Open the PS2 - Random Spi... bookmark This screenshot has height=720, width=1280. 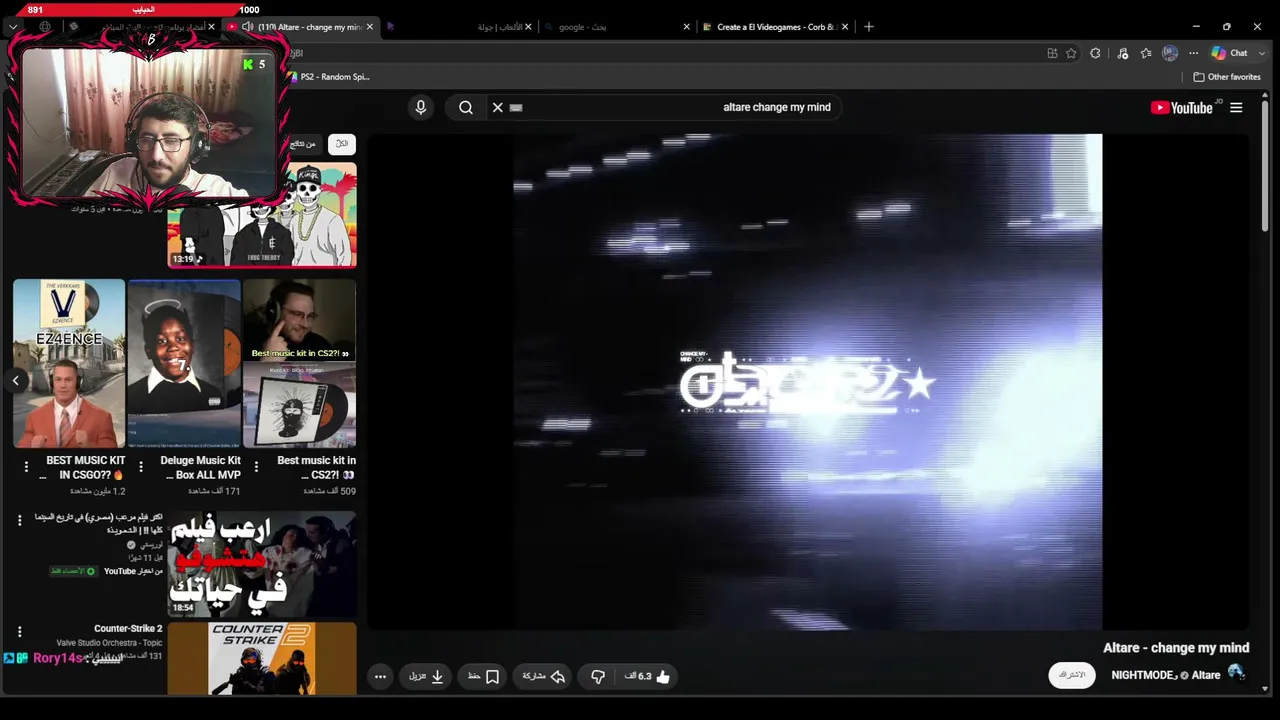(x=329, y=77)
